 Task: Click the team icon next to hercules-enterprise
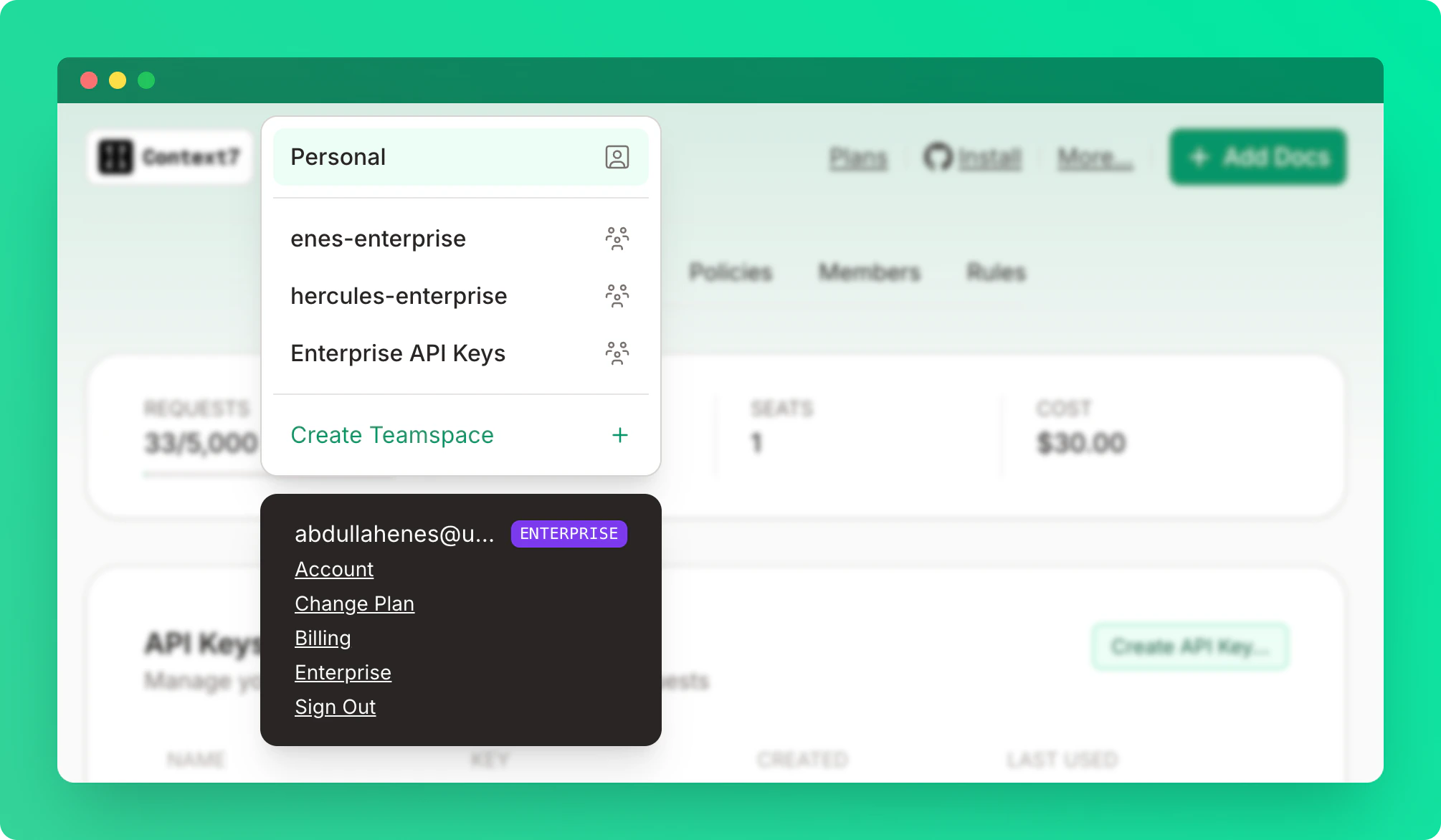click(x=618, y=295)
